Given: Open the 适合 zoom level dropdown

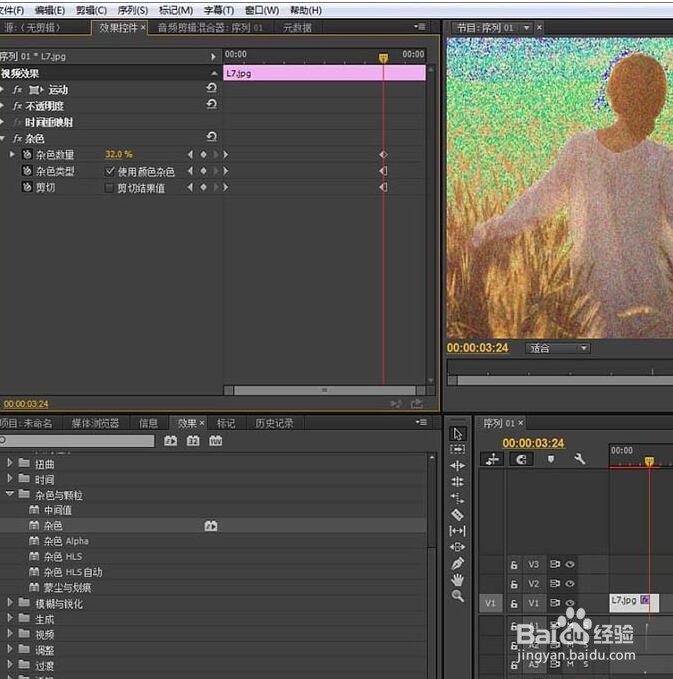Looking at the screenshot, I should [558, 348].
